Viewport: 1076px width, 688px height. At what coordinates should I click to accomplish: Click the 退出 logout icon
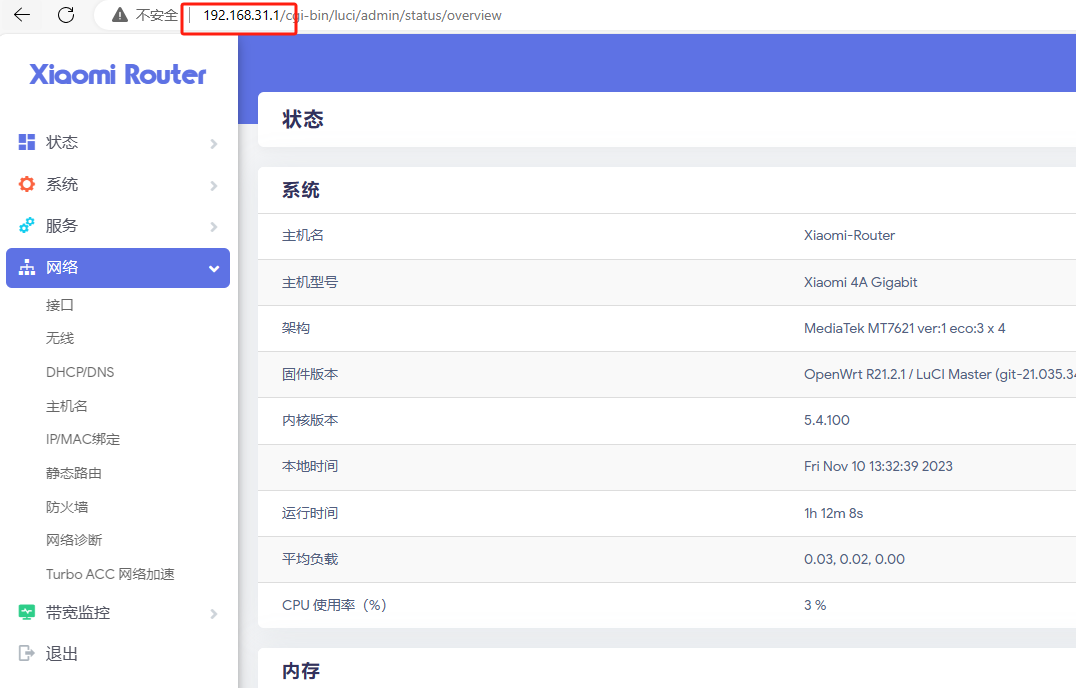coord(27,653)
